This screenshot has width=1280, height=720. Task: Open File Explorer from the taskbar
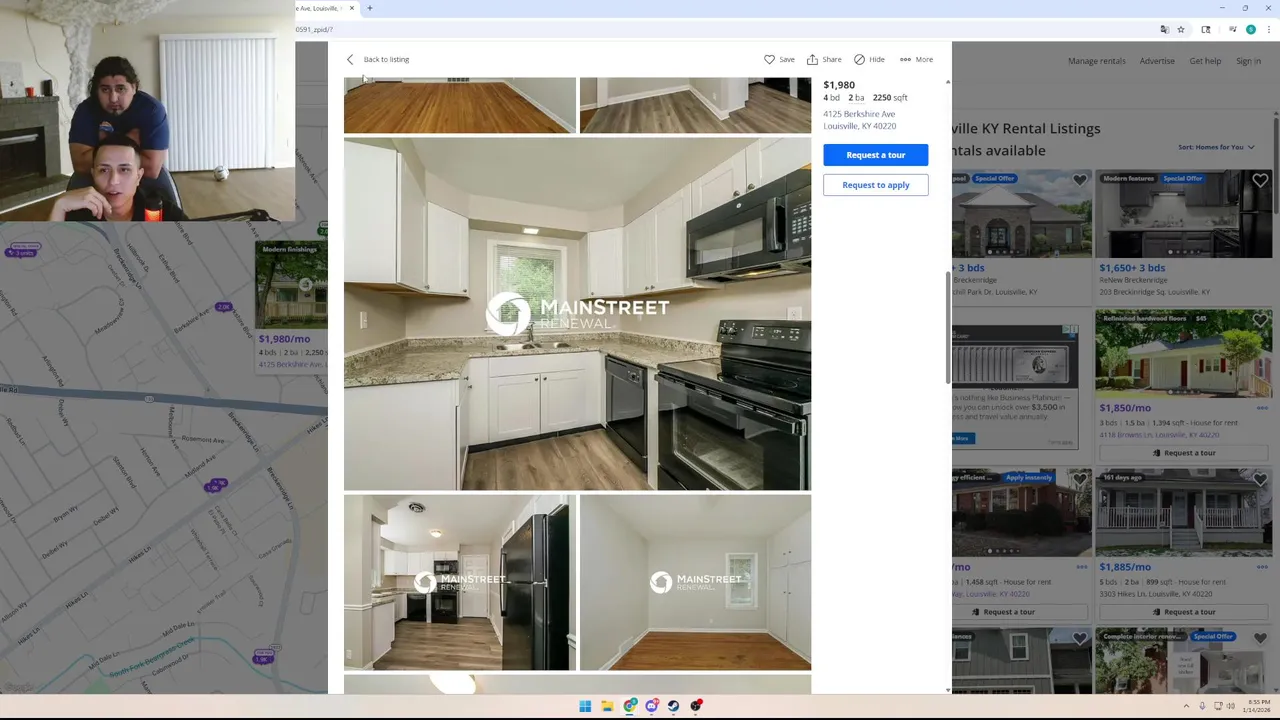coord(607,706)
